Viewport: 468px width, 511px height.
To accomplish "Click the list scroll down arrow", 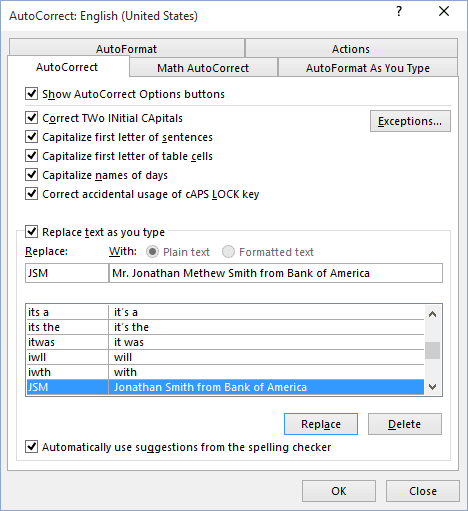I will 432,387.
